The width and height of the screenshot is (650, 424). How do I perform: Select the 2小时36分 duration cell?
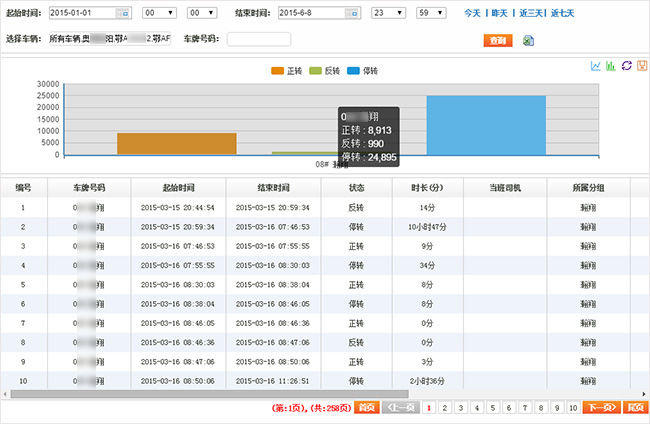(x=427, y=381)
